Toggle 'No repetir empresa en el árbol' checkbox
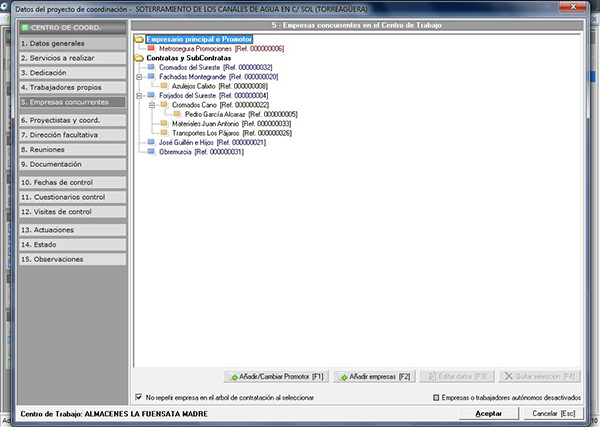 click(138, 397)
